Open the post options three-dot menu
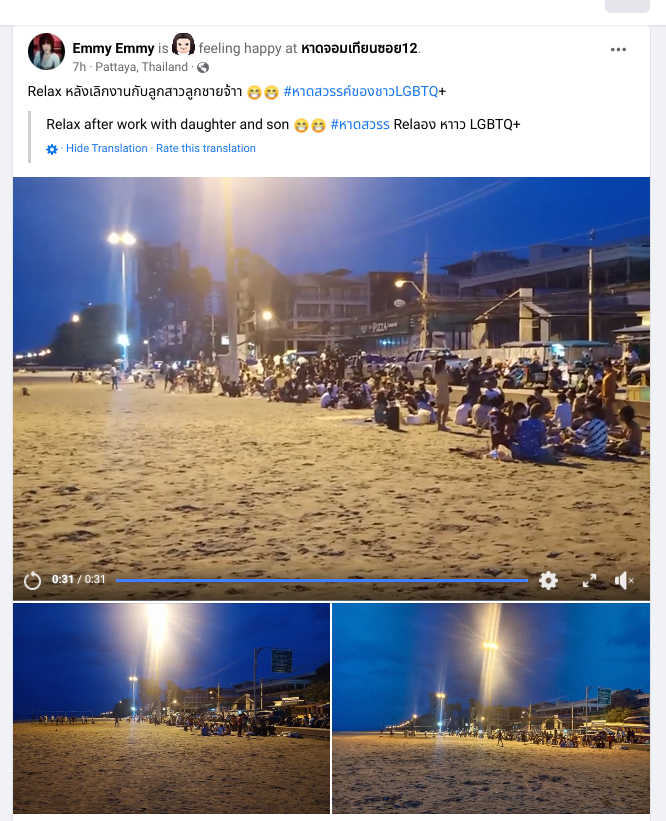This screenshot has width=666, height=821. 618,49
